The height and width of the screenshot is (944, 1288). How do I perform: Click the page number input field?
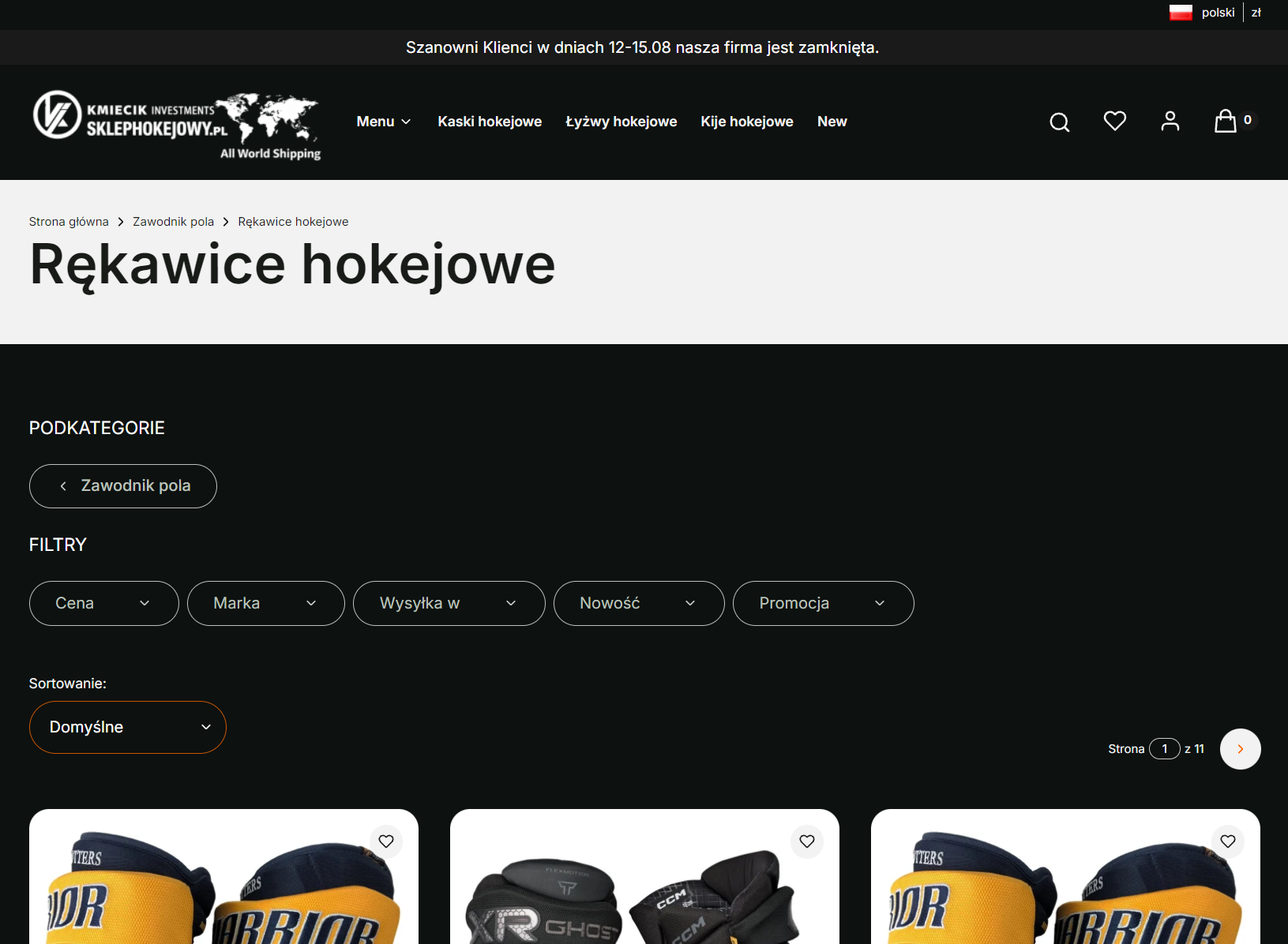1165,749
